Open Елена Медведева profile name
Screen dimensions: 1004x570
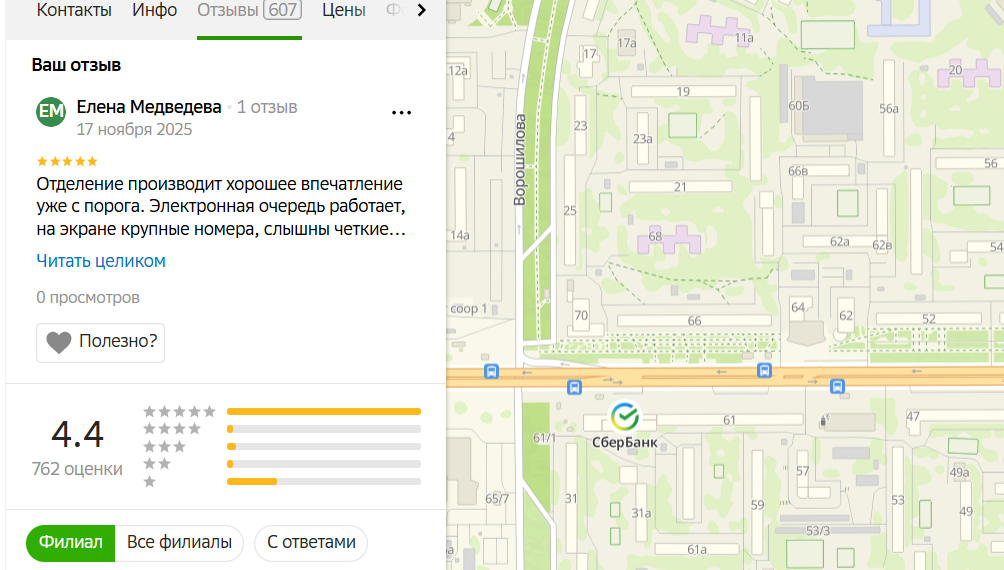point(149,107)
